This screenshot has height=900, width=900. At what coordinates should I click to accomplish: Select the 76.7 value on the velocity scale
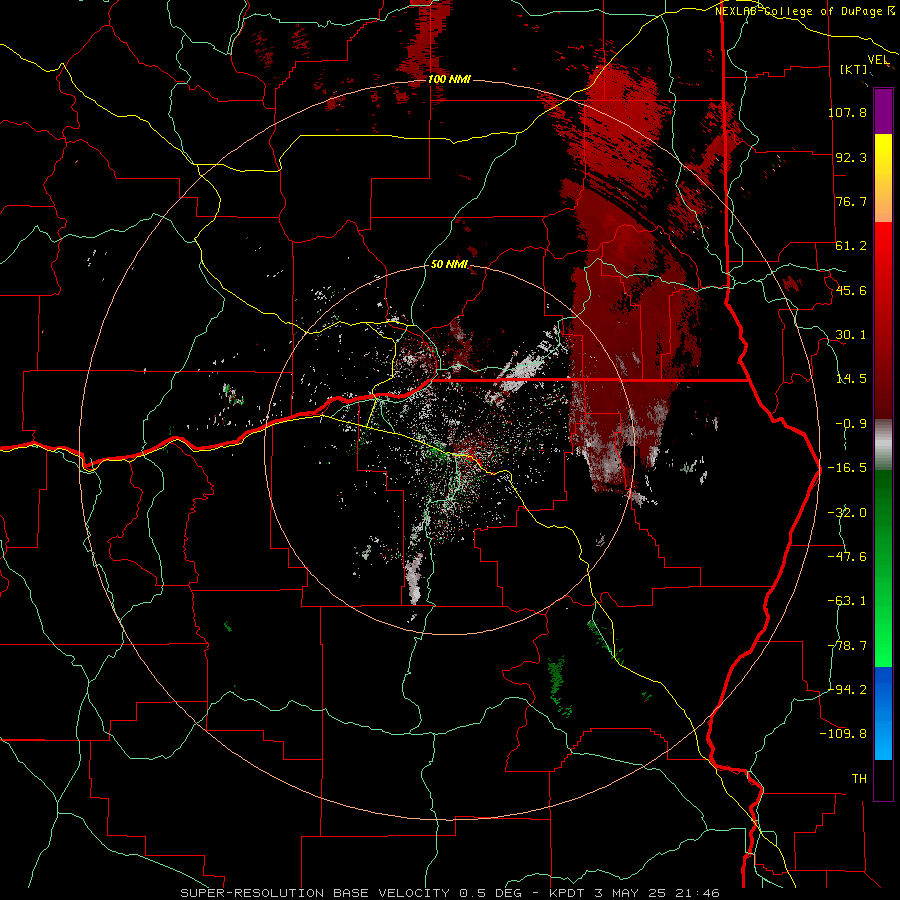851,201
